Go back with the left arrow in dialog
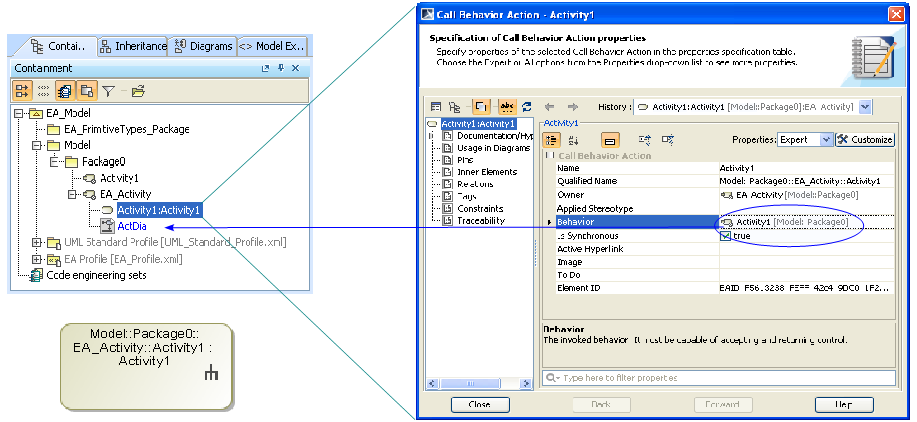This screenshot has width=917, height=422. pos(549,107)
